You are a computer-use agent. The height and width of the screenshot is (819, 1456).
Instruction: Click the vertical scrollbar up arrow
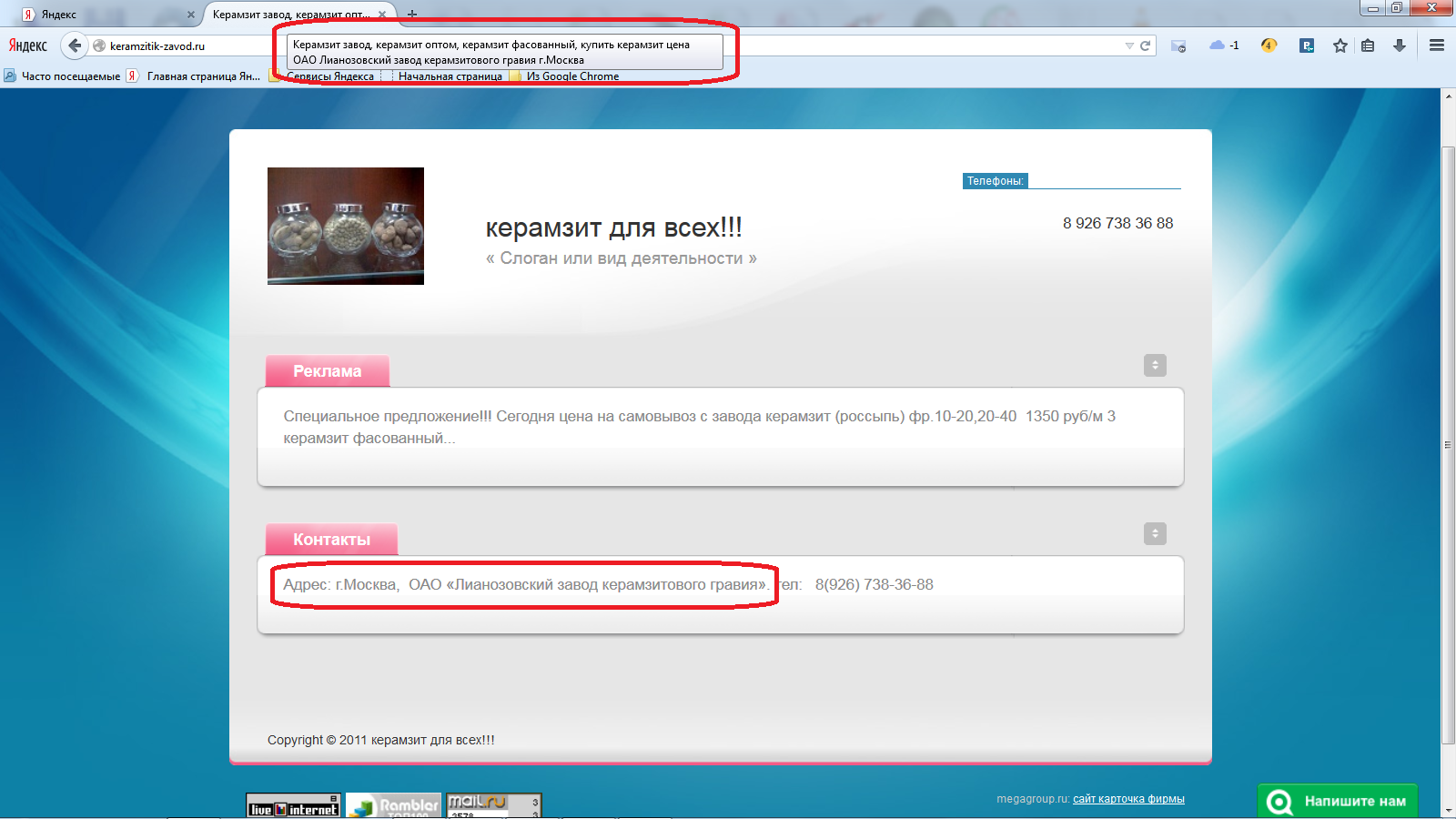pyautogui.click(x=1448, y=96)
